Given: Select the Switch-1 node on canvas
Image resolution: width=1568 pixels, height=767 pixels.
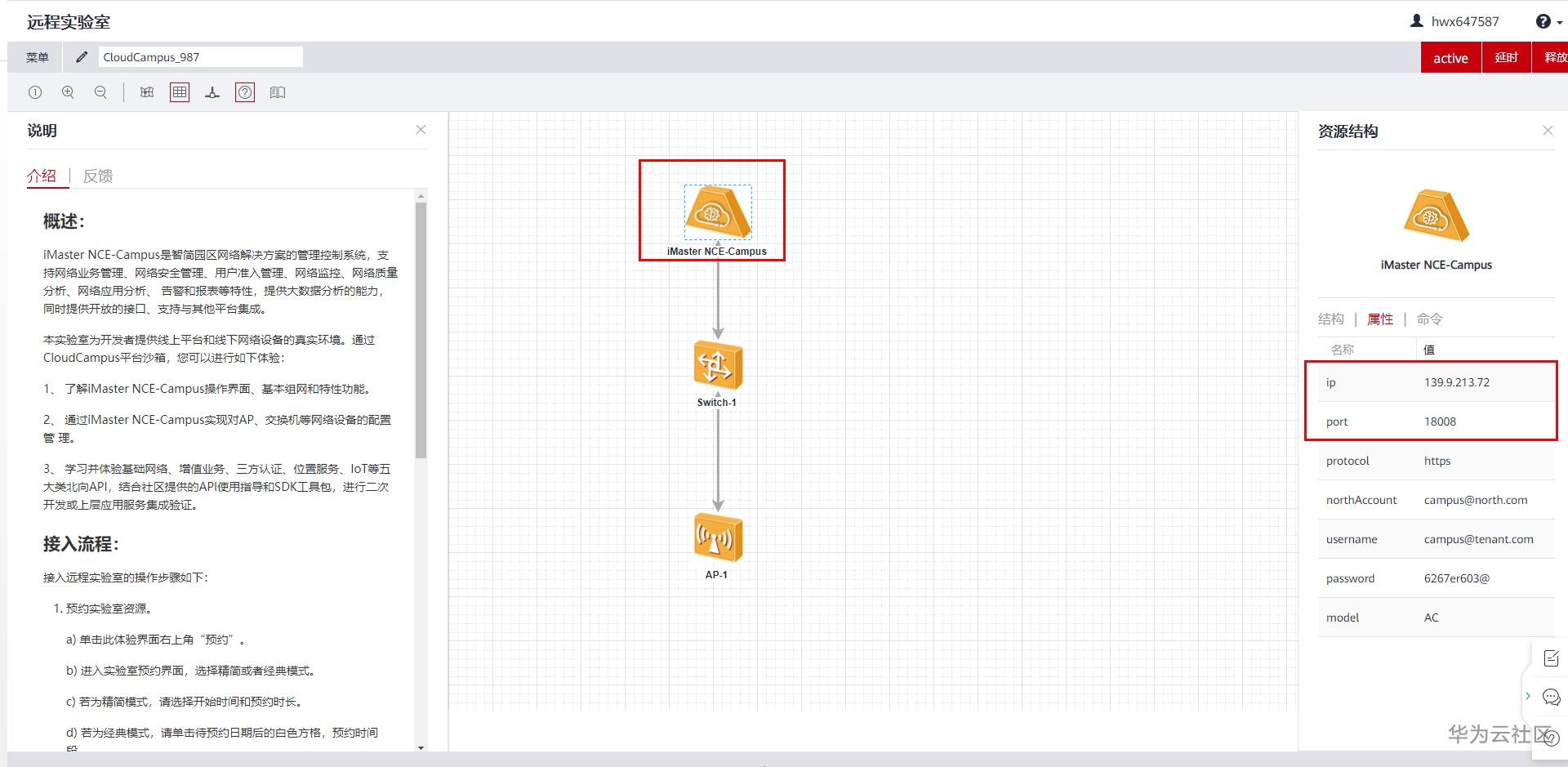Looking at the screenshot, I should pos(718,364).
